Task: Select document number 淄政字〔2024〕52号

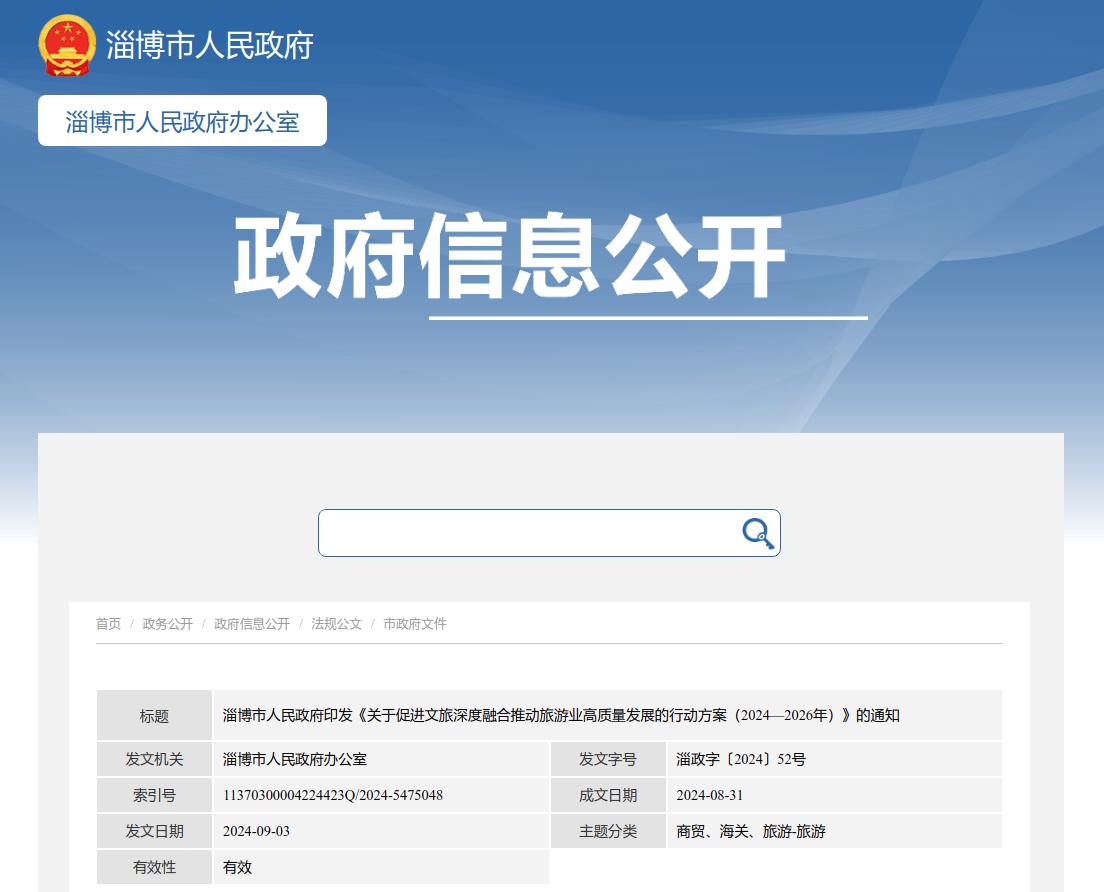Action: coord(741,759)
